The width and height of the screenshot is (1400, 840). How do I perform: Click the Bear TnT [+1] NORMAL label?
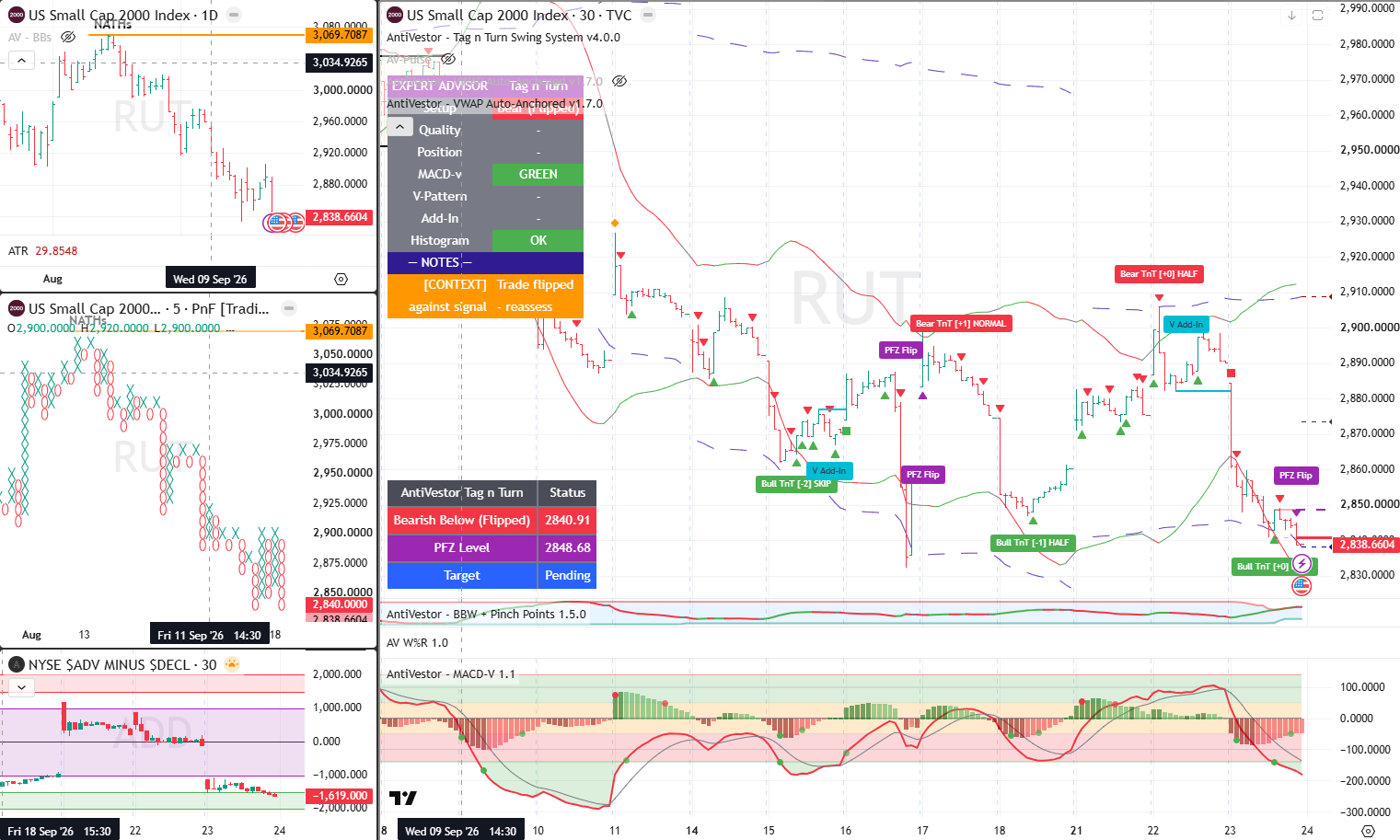[961, 324]
